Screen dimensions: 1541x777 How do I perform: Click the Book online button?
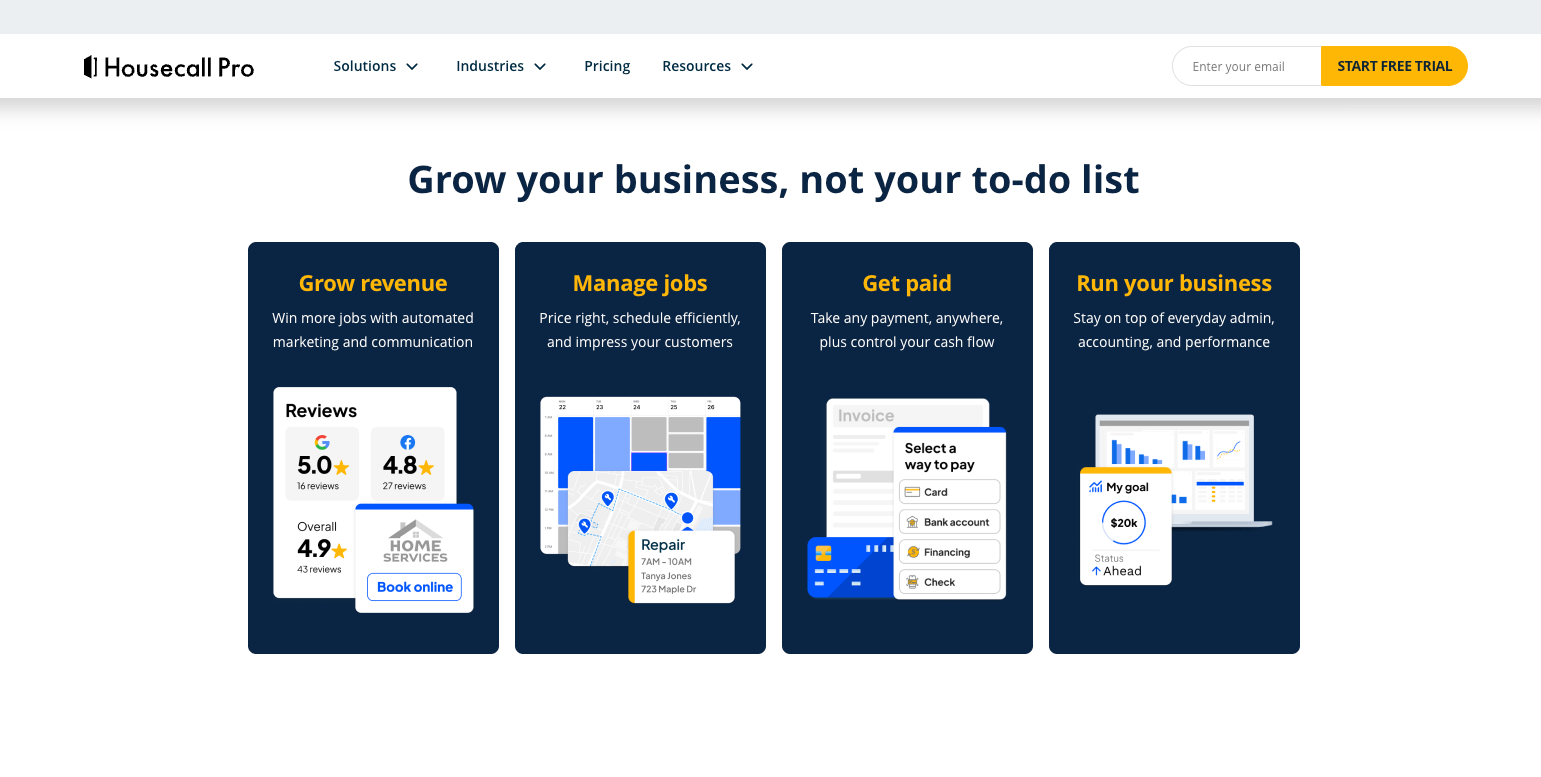pos(414,587)
